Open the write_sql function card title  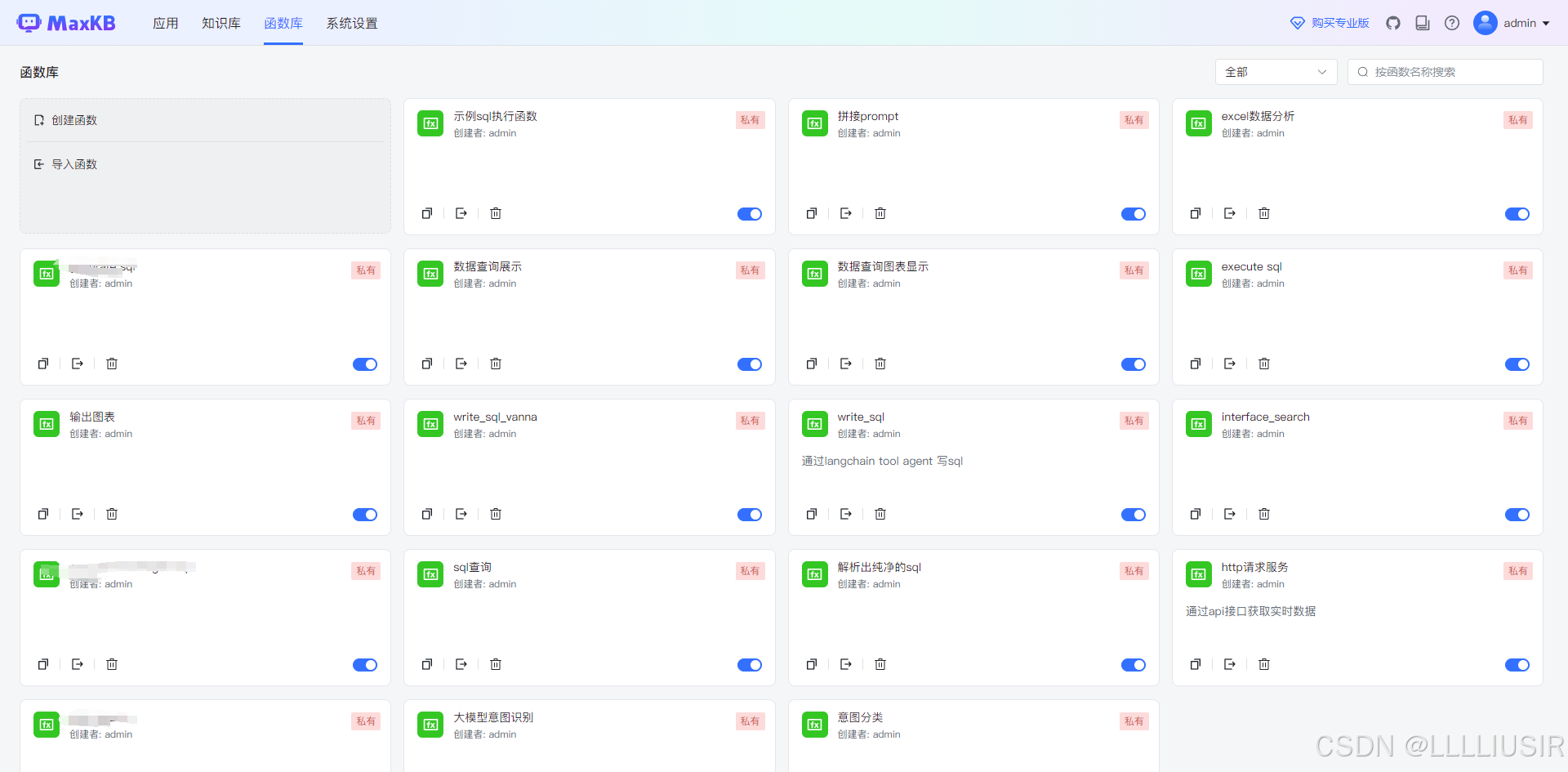861,417
